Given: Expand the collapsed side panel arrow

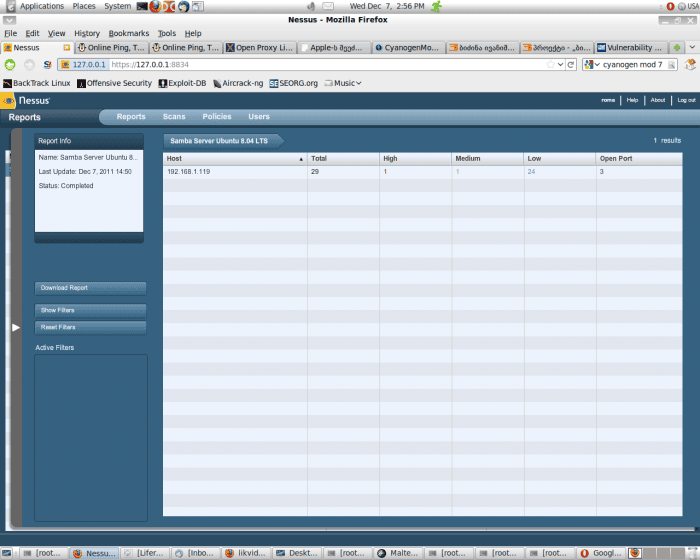Looking at the screenshot, I should click(x=16, y=327).
